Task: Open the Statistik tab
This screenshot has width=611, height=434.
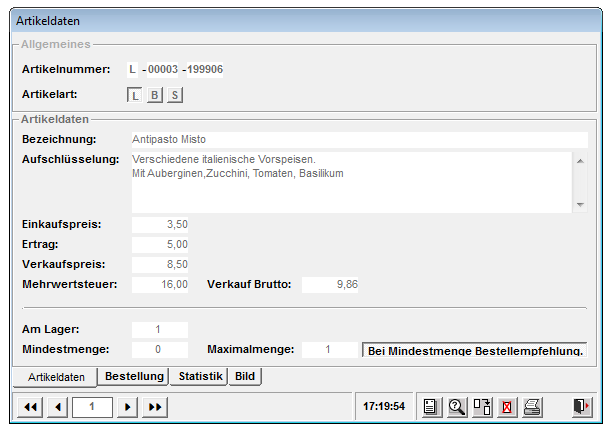Action: [200, 376]
